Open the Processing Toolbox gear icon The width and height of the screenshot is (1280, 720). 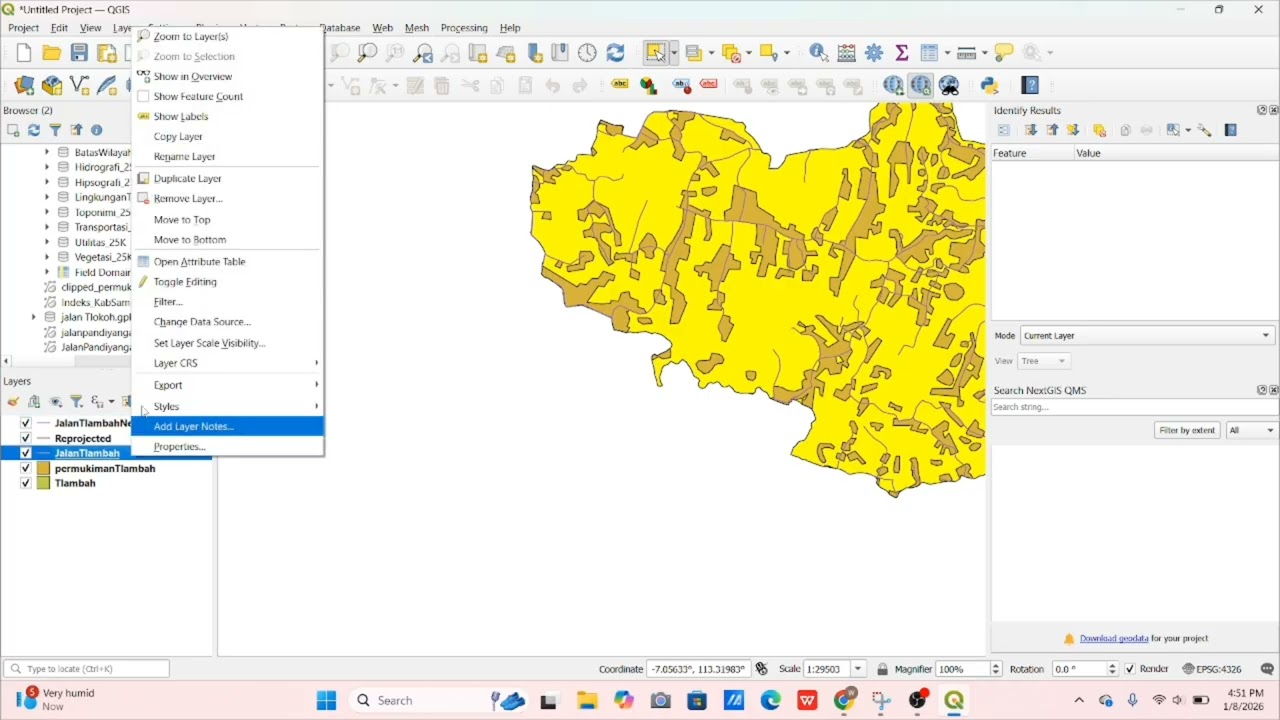tap(874, 53)
